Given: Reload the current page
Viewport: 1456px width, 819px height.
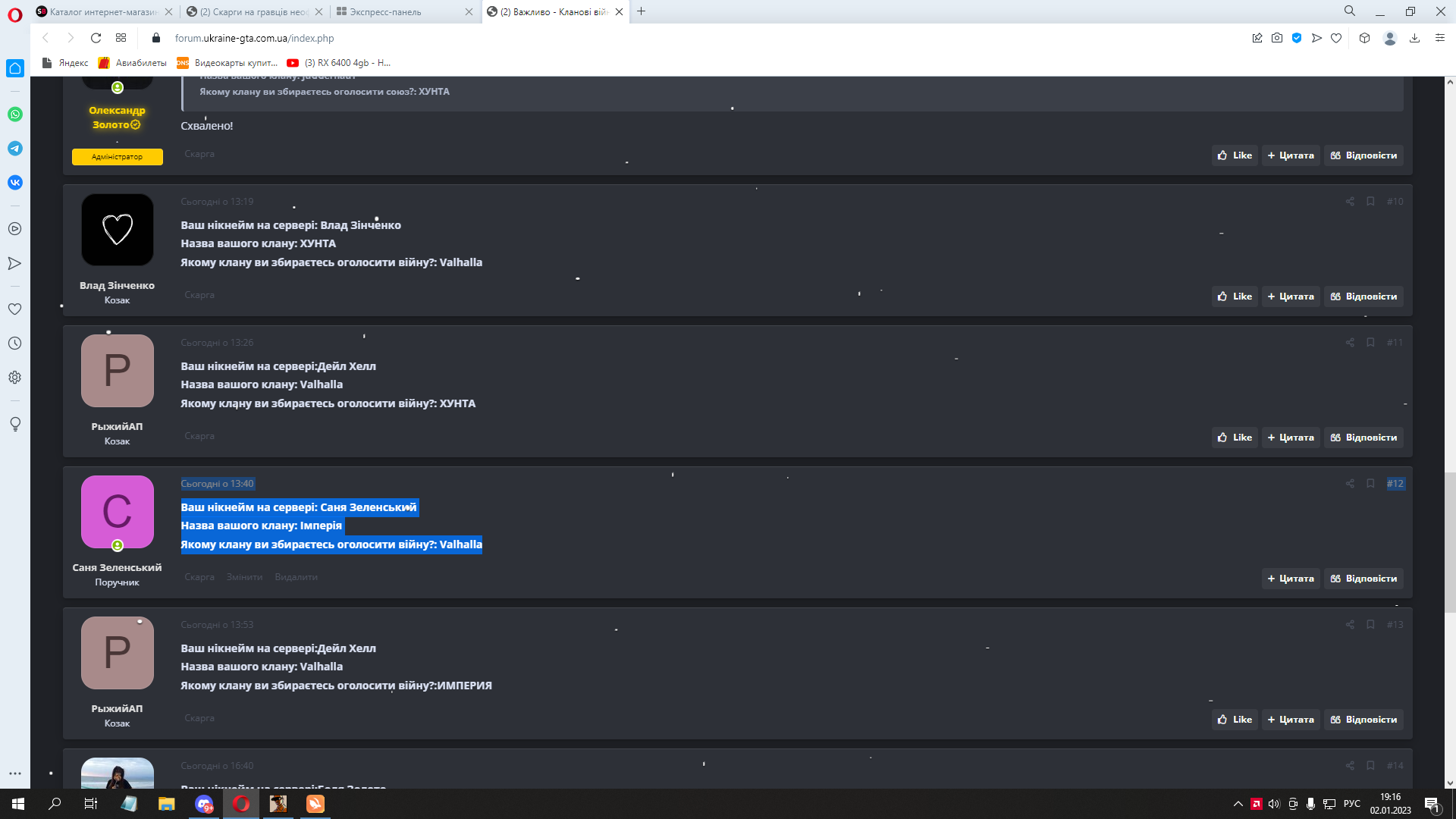Looking at the screenshot, I should pos(96,38).
